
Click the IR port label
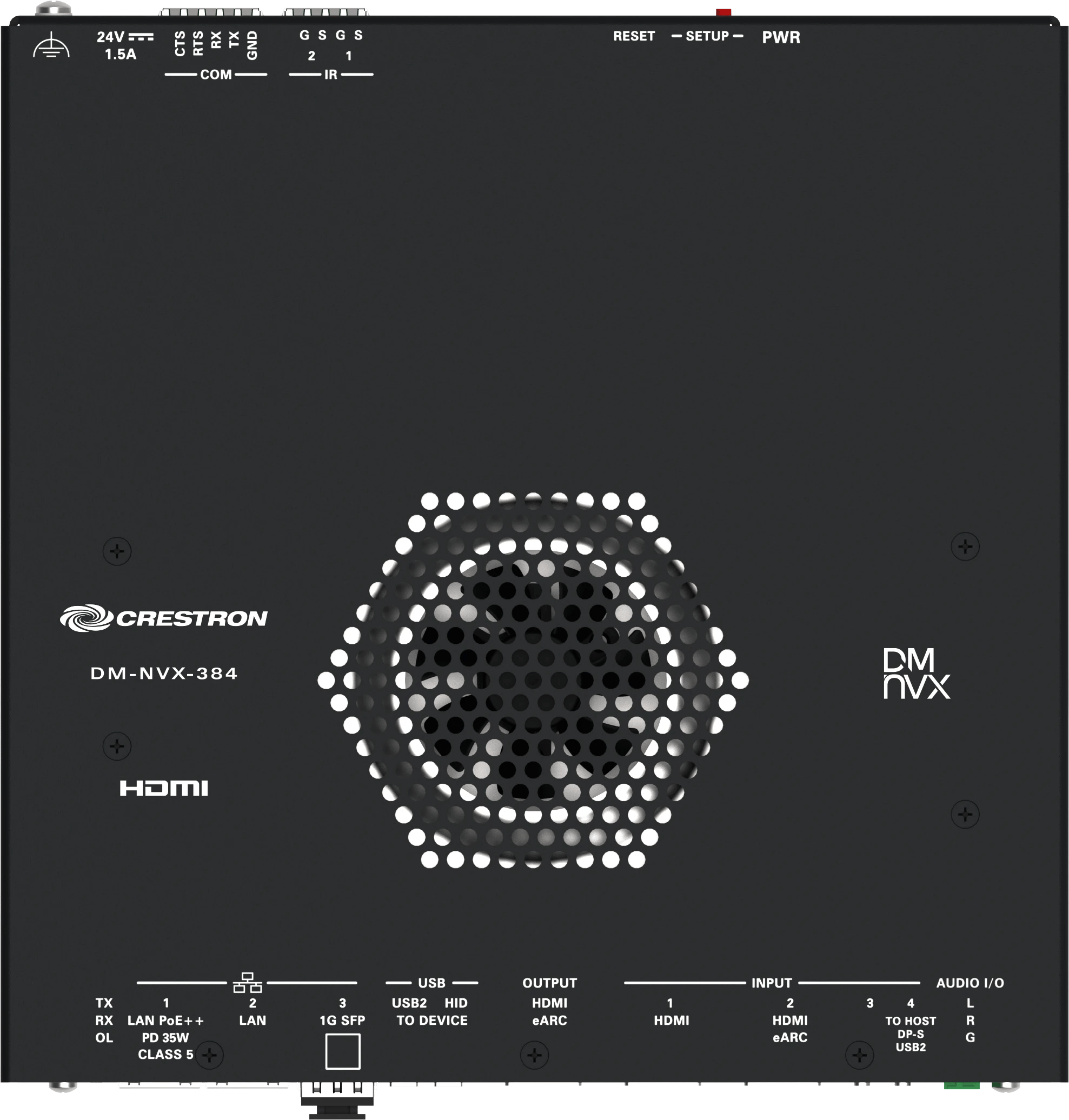pyautogui.click(x=330, y=75)
